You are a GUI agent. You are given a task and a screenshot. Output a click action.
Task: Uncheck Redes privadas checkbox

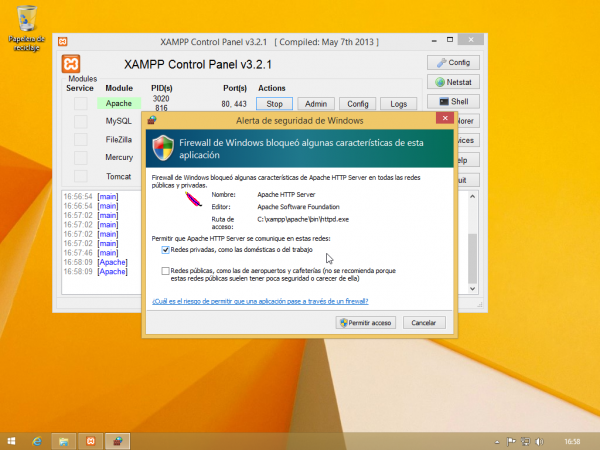click(165, 250)
